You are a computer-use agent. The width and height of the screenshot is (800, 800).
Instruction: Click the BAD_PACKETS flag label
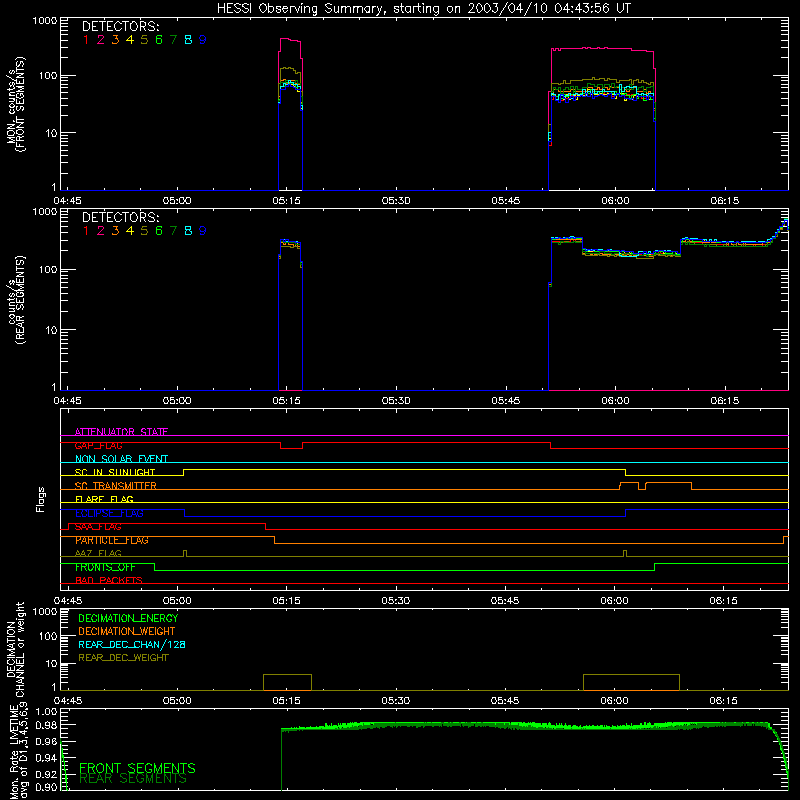[x=109, y=581]
